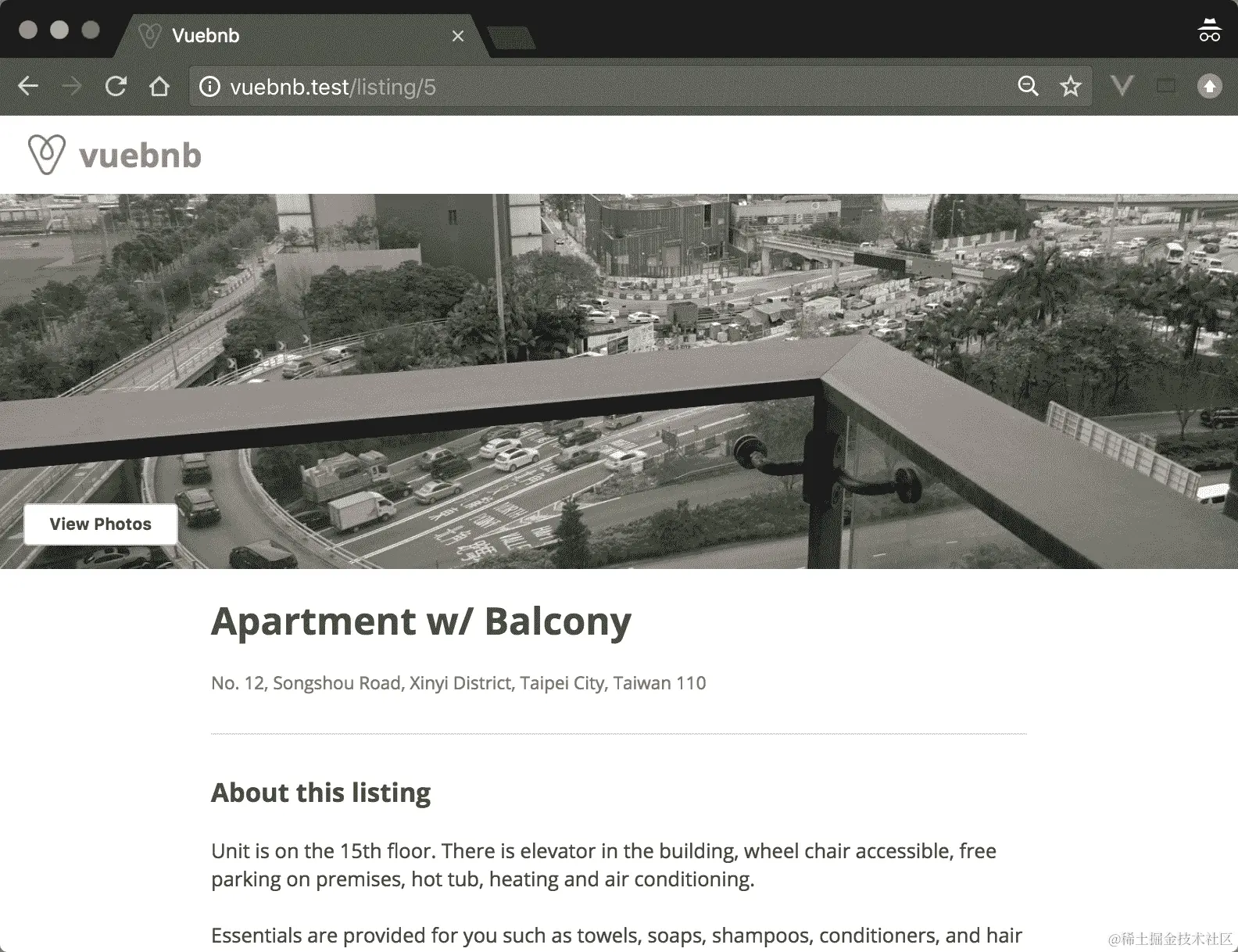Image resolution: width=1238 pixels, height=952 pixels.
Task: Click the Apartment w/ Balcony heading
Action: point(421,621)
